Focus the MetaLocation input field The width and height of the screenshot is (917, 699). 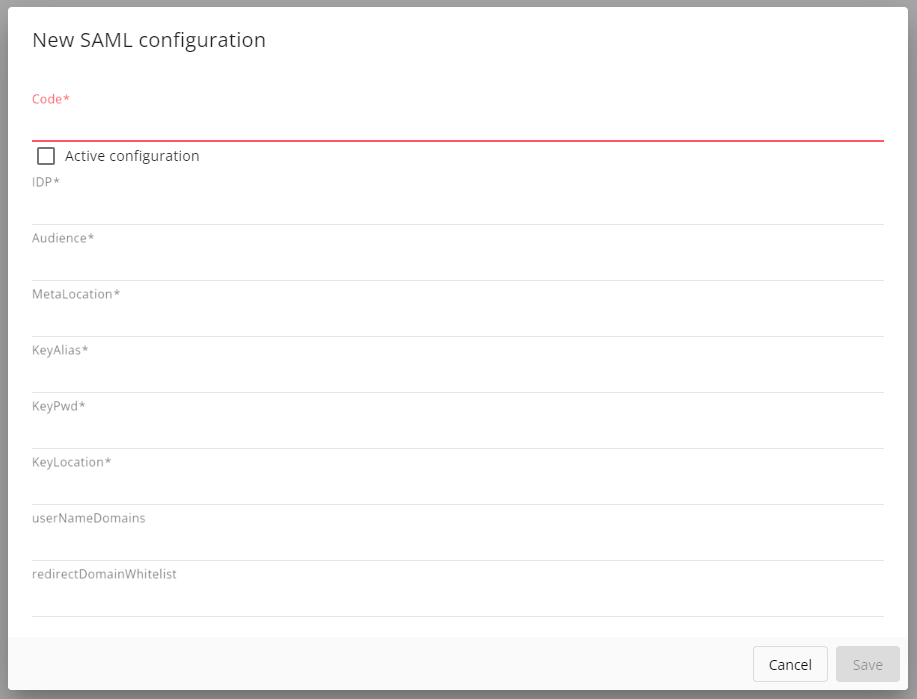(457, 320)
